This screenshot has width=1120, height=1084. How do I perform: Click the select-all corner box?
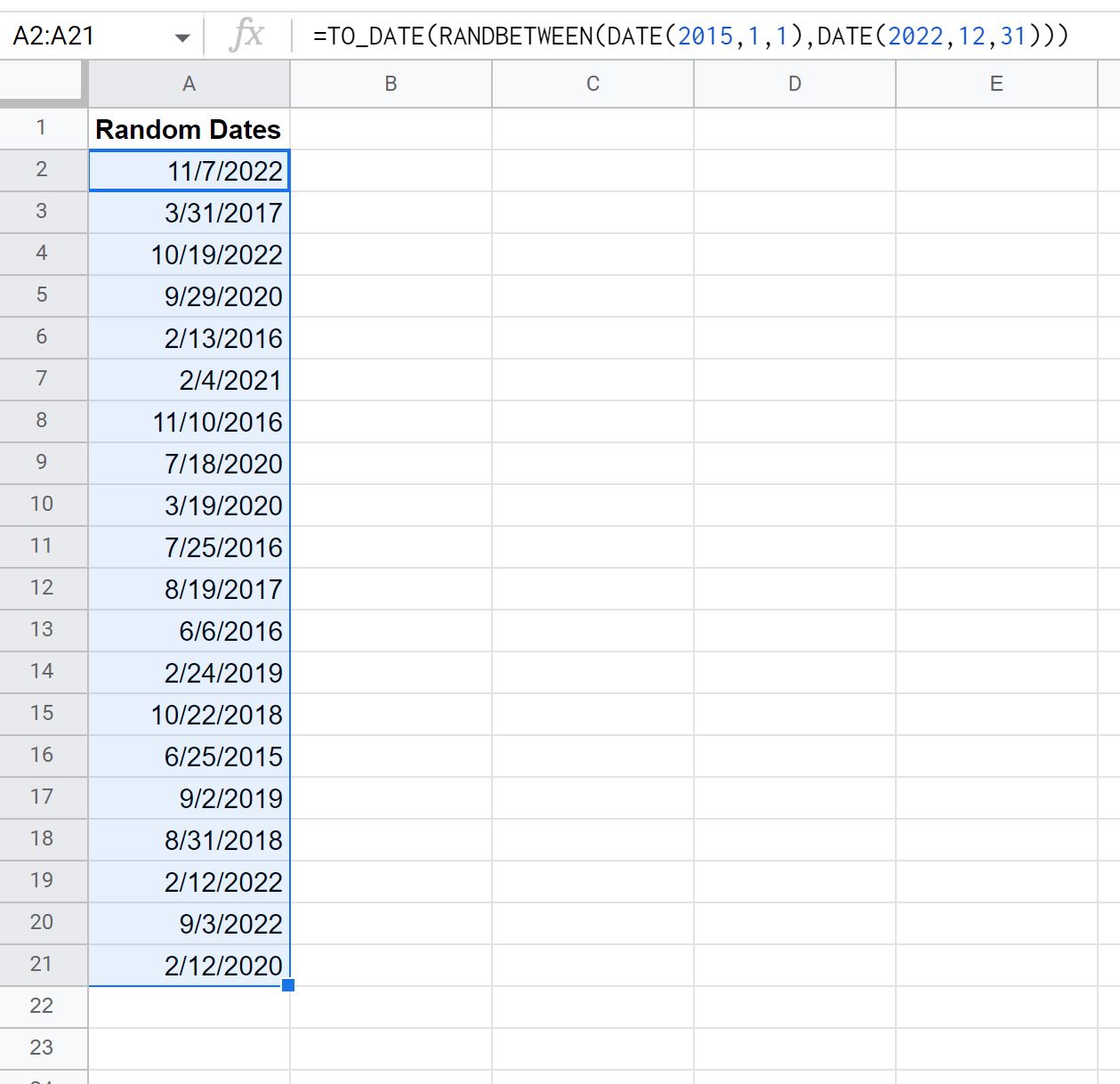[x=43, y=85]
